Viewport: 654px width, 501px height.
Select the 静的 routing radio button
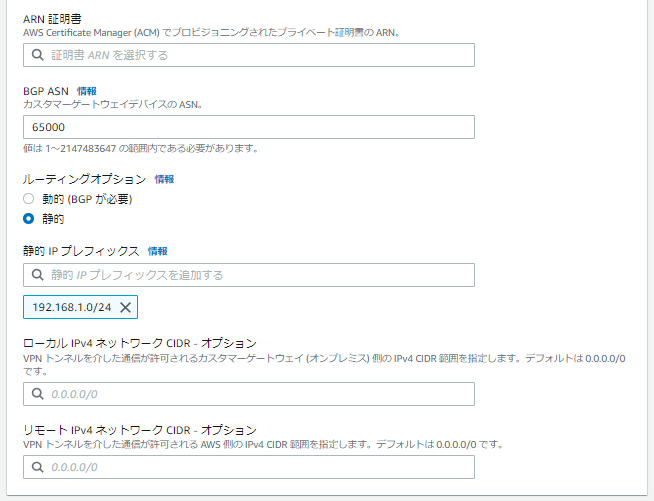pyautogui.click(x=29, y=218)
